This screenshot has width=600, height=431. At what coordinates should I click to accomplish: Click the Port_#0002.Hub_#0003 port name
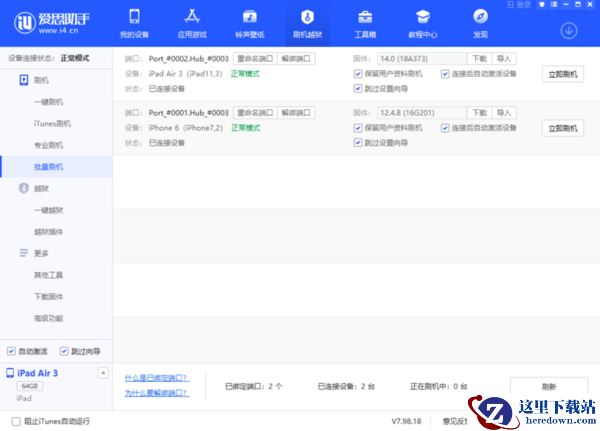click(188, 59)
